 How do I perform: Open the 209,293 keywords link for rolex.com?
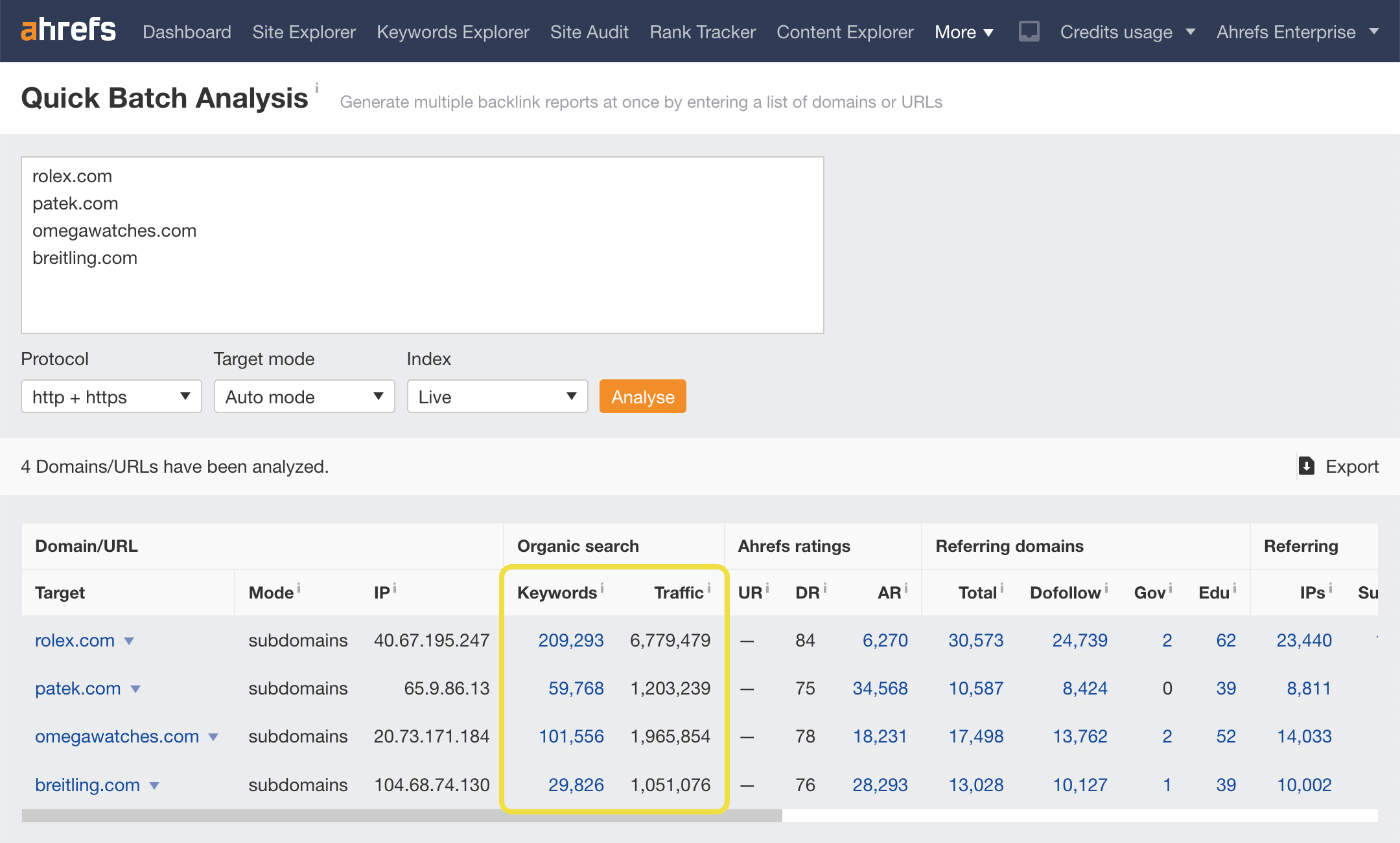[571, 640]
